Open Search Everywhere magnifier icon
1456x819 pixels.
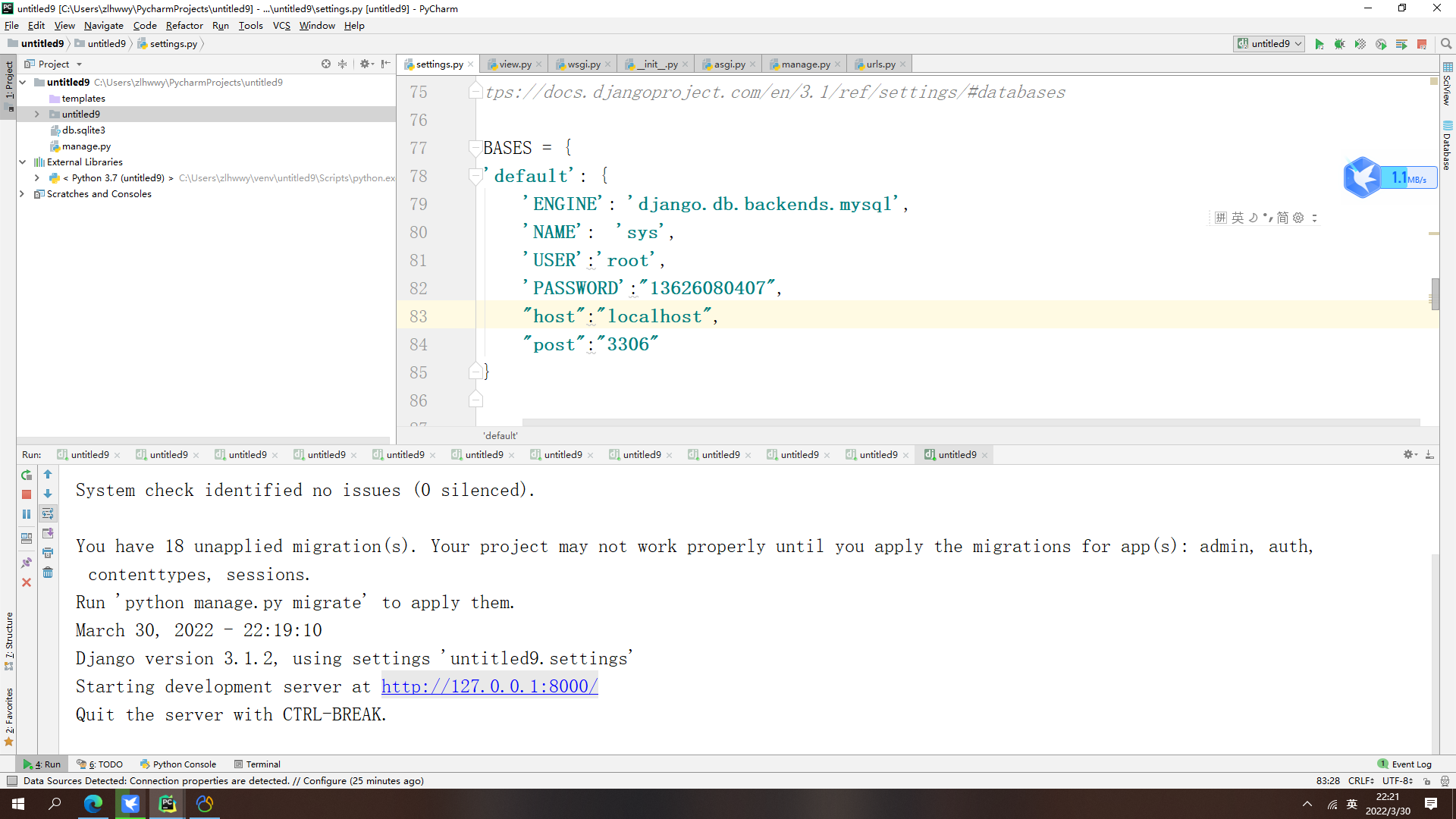click(x=1446, y=44)
